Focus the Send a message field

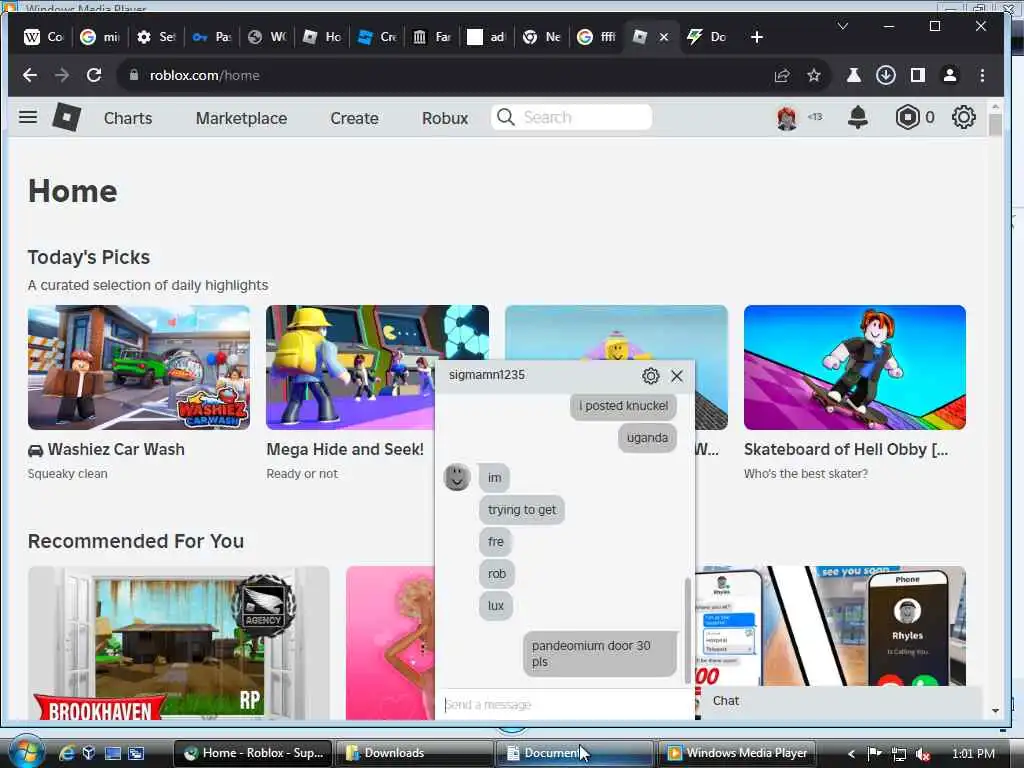point(565,705)
